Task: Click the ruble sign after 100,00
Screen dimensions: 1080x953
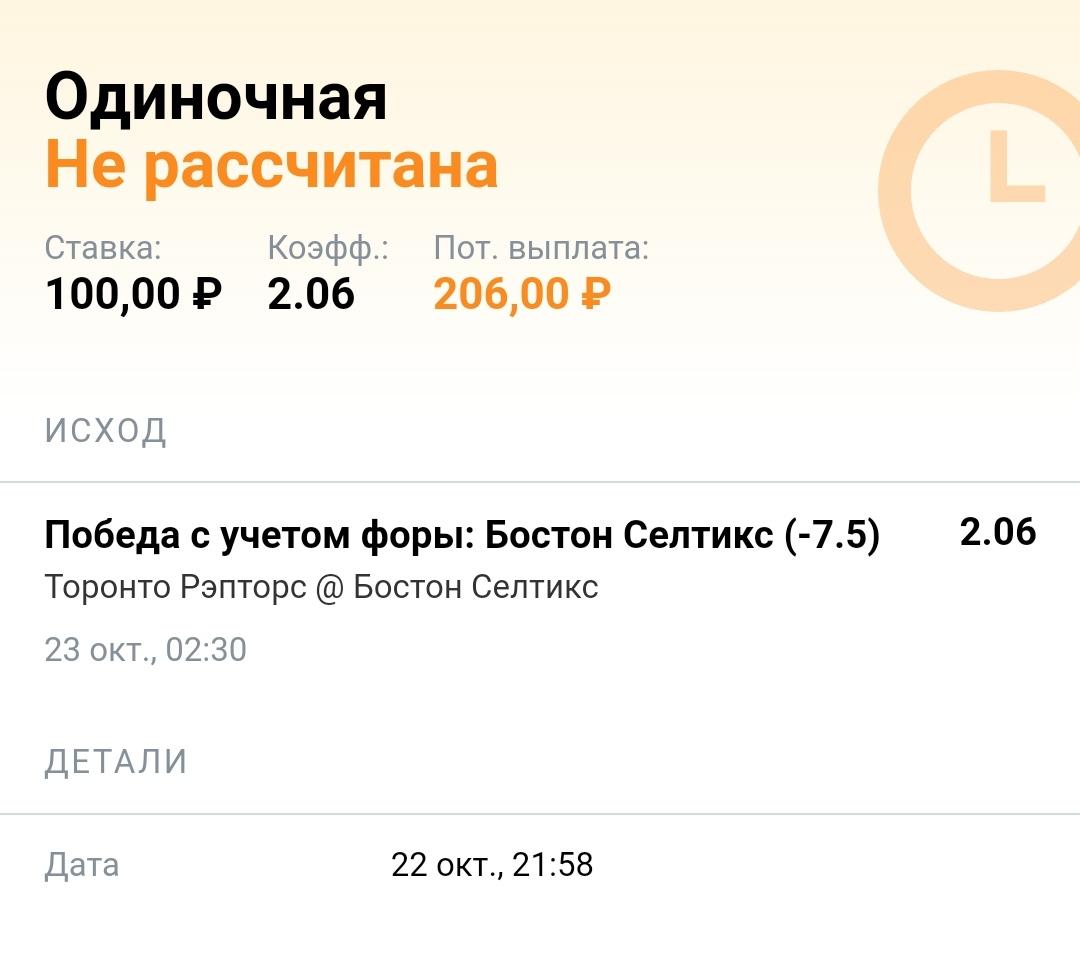Action: pyautogui.click(x=207, y=293)
